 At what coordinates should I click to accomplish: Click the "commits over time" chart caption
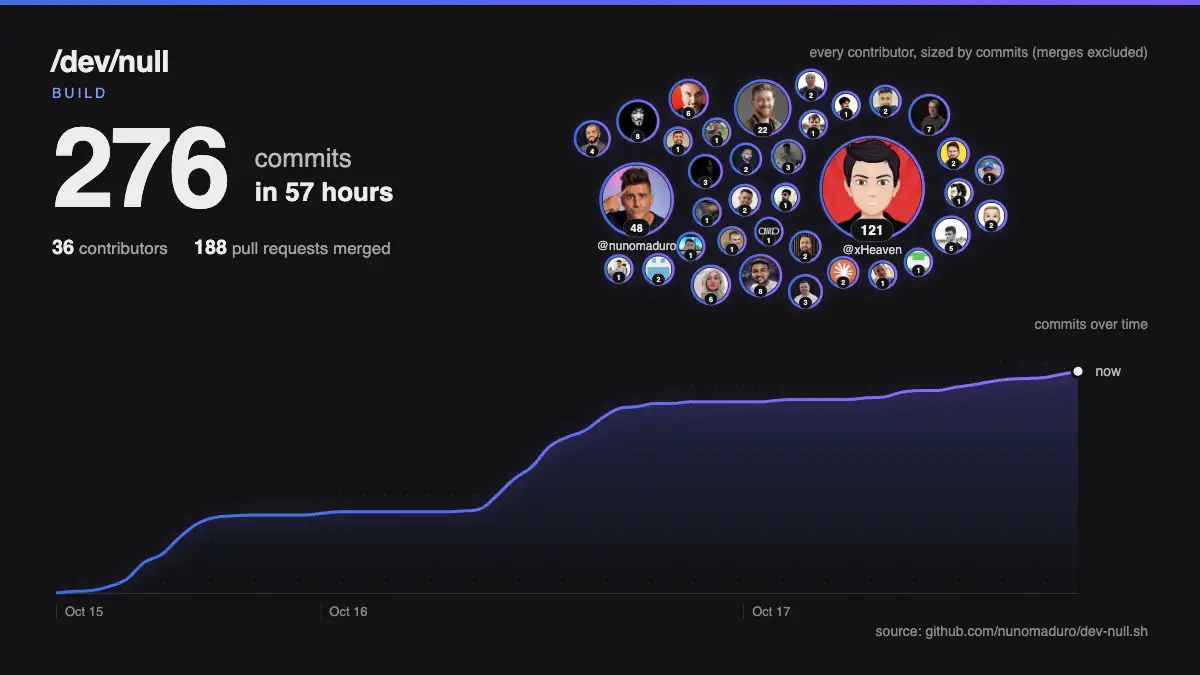click(x=1091, y=324)
